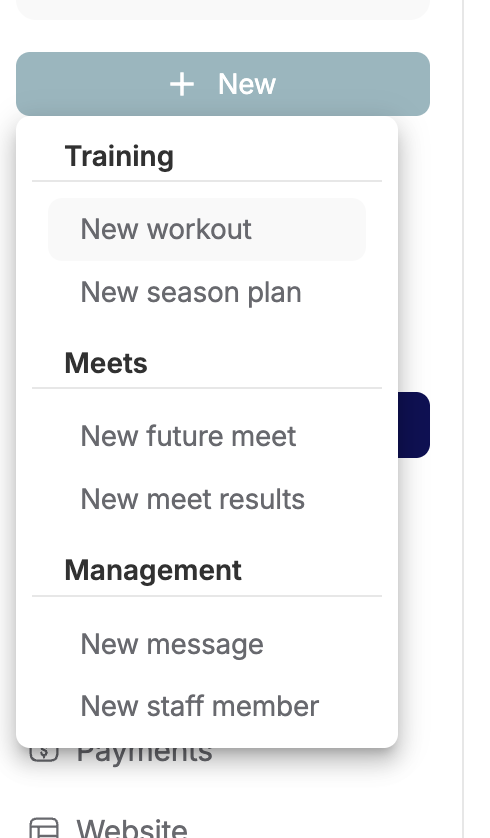Image resolution: width=490 pixels, height=838 pixels.
Task: Click the Website layout icon in sidebar
Action: pyautogui.click(x=44, y=828)
